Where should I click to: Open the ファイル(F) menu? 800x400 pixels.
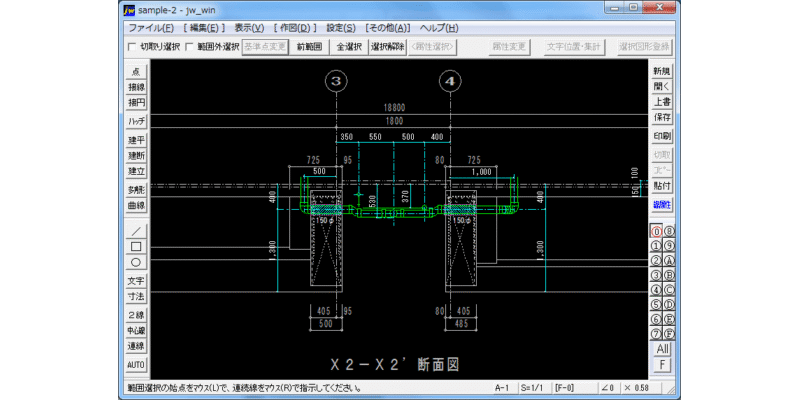[151, 28]
